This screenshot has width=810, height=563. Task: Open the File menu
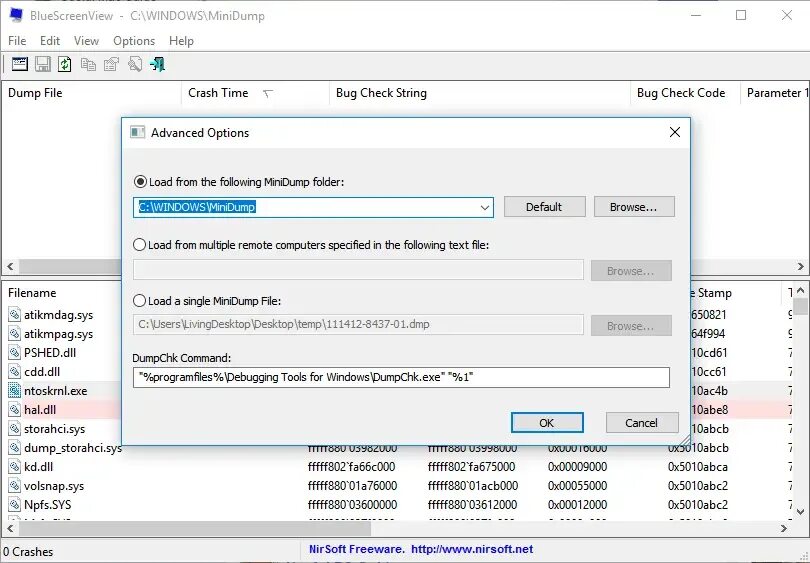17,41
